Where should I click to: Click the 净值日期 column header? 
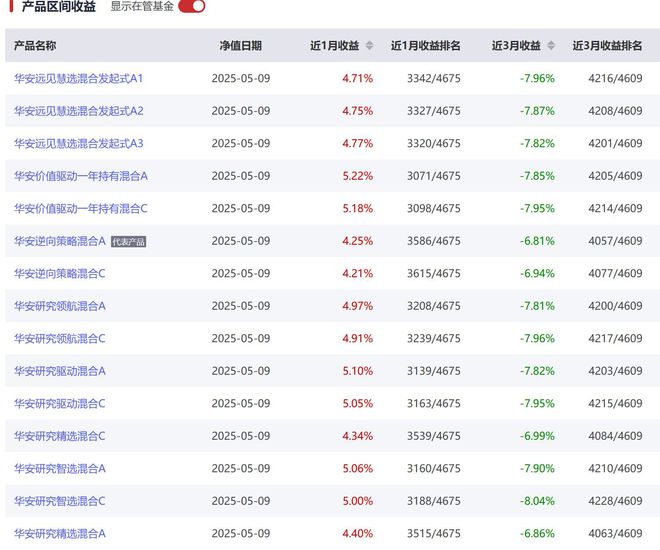(241, 45)
